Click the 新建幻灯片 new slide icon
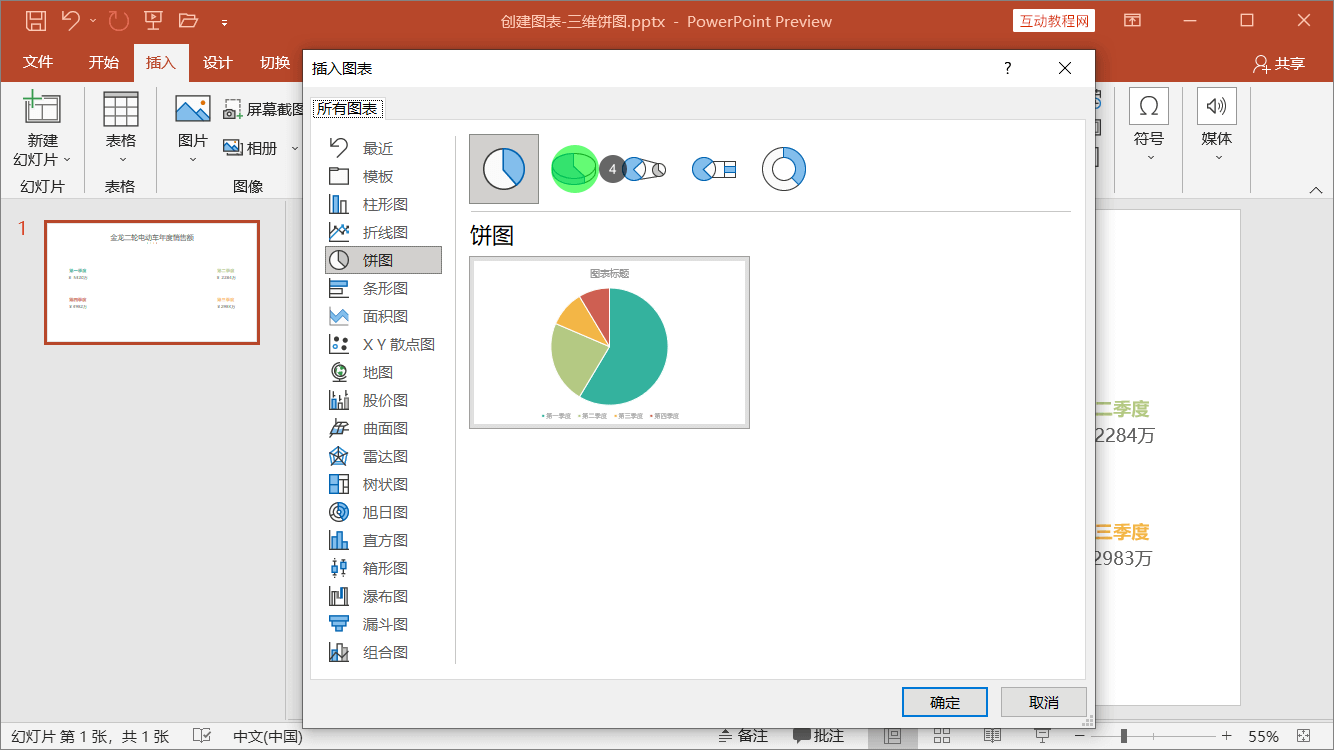Viewport: 1334px width, 750px height. point(42,108)
